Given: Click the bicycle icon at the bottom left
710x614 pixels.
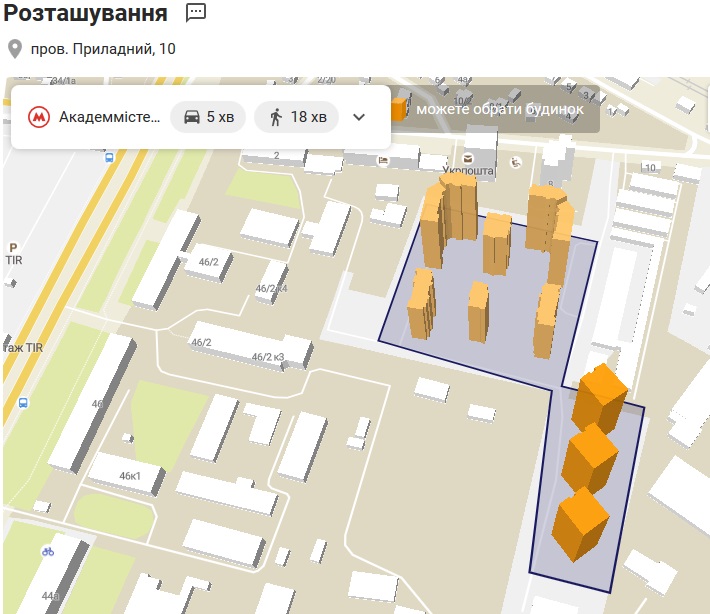Looking at the screenshot, I should 47,551.
